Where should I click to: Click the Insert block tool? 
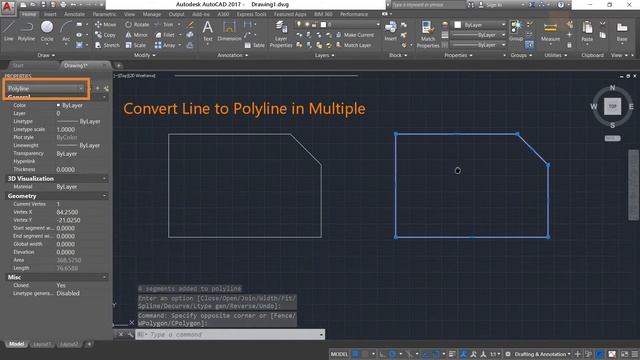tap(390, 31)
